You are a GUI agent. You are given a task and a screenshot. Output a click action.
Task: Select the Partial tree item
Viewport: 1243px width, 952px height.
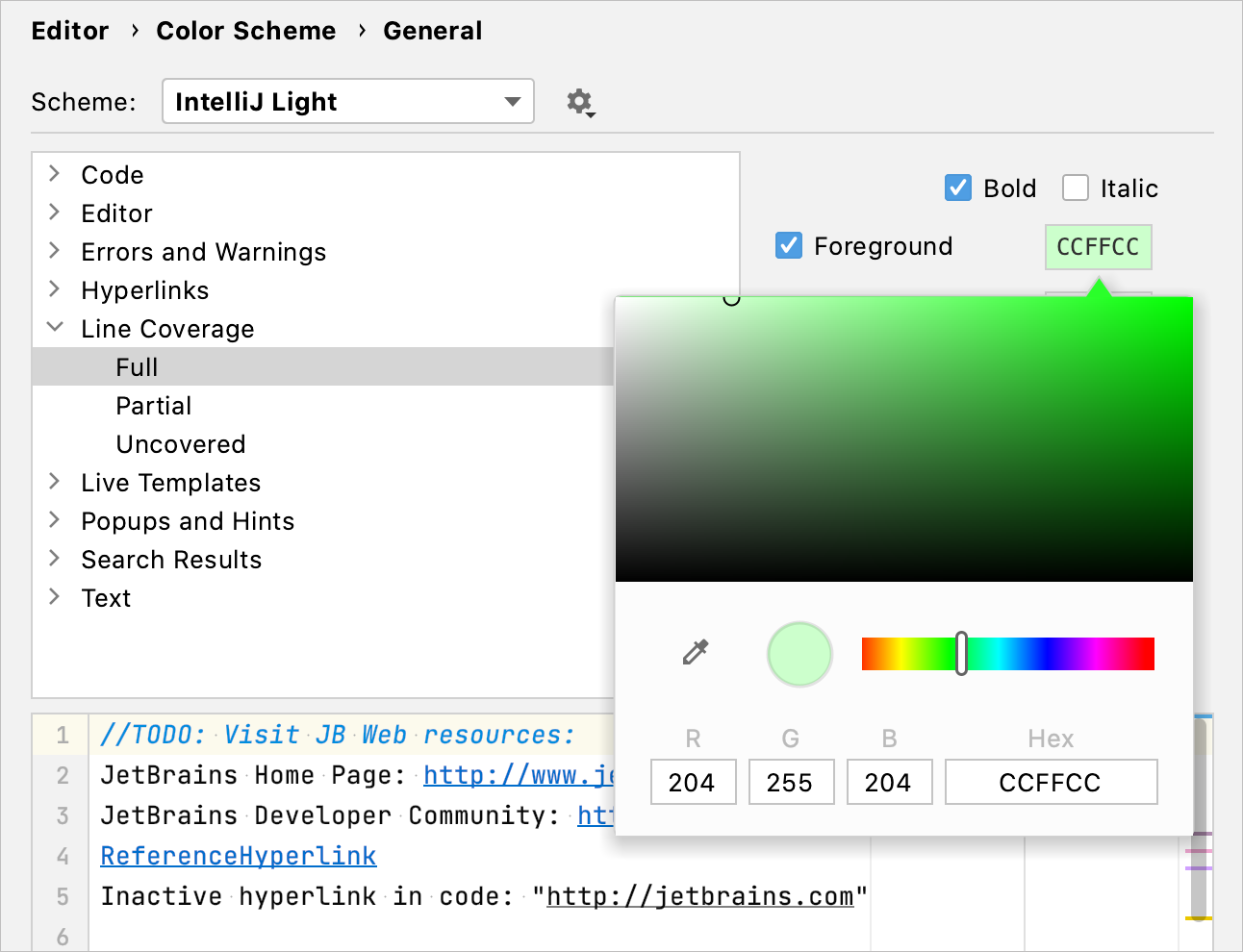[x=153, y=405]
